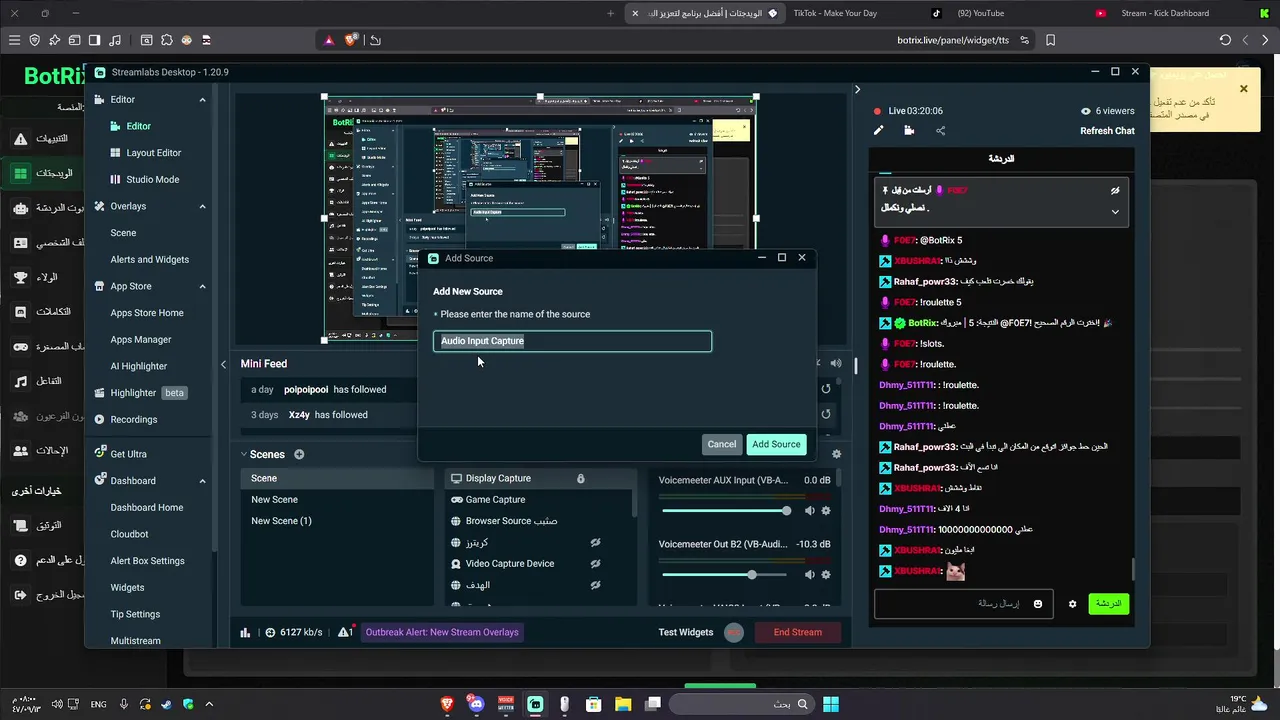Click End Stream button
The height and width of the screenshot is (720, 1280).
798,633
